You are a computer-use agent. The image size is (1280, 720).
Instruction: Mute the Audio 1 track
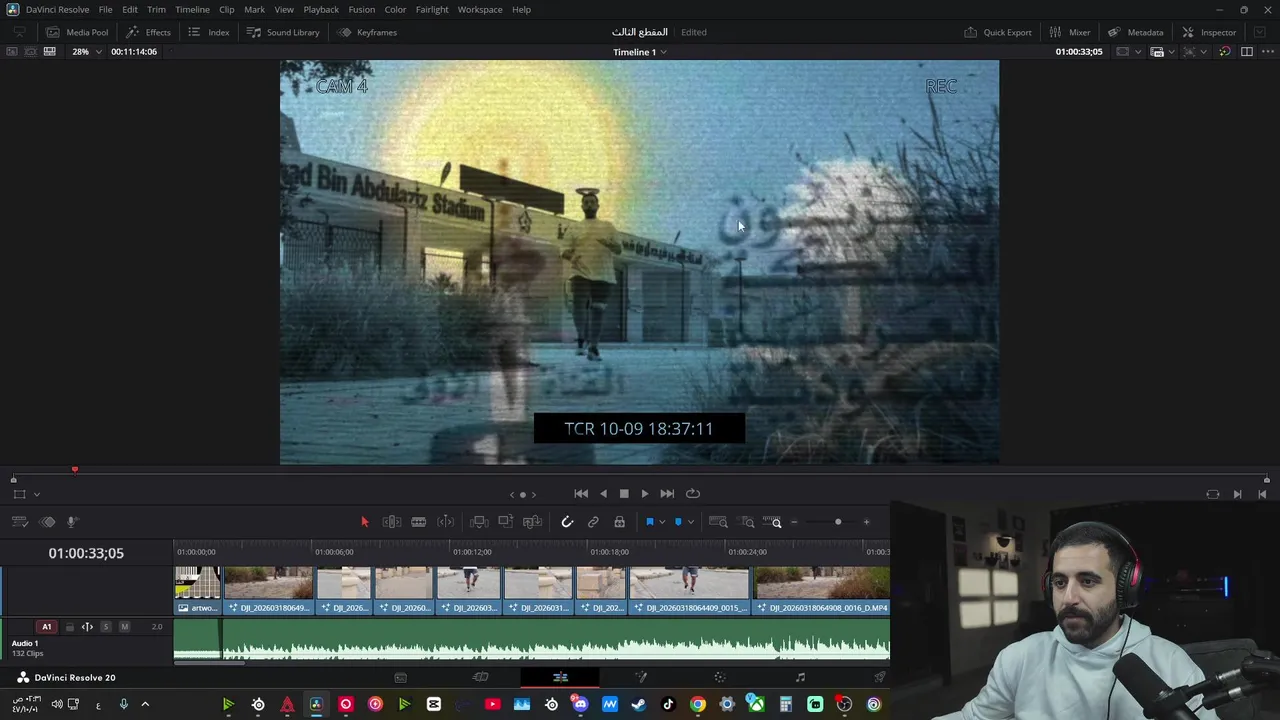(124, 627)
